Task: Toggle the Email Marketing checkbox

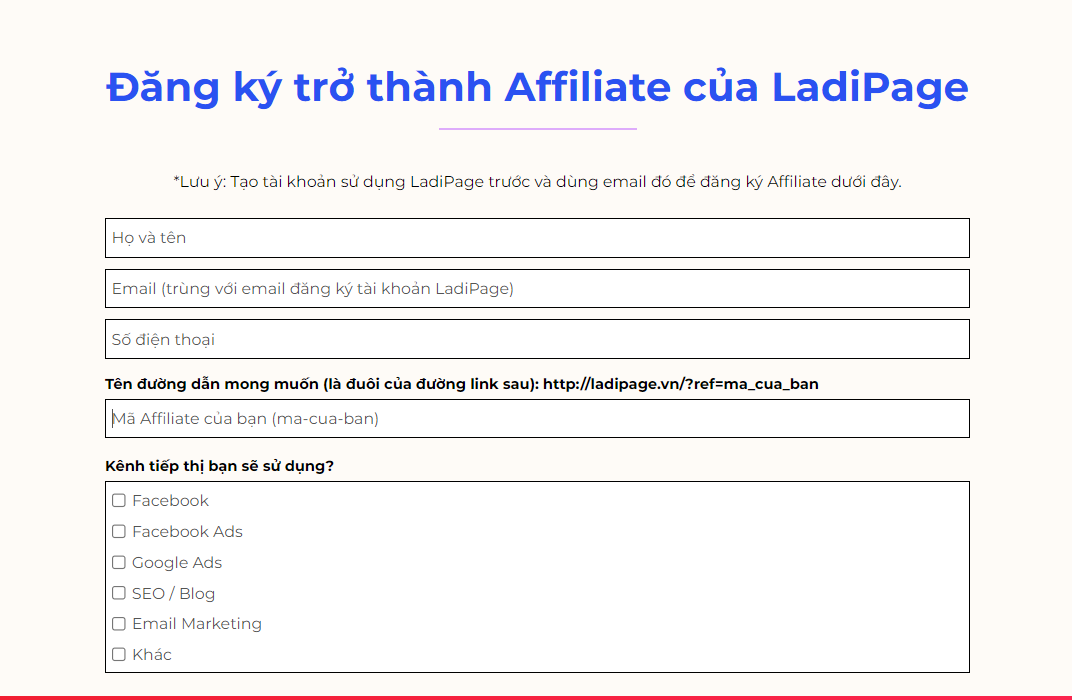Action: 119,623
